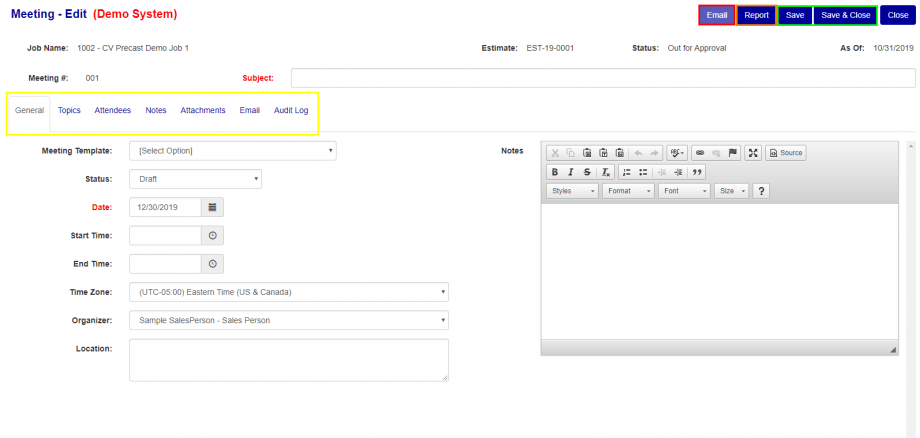The width and height of the screenshot is (920, 438).
Task: Switch to the Topics tab
Action: pos(69,110)
